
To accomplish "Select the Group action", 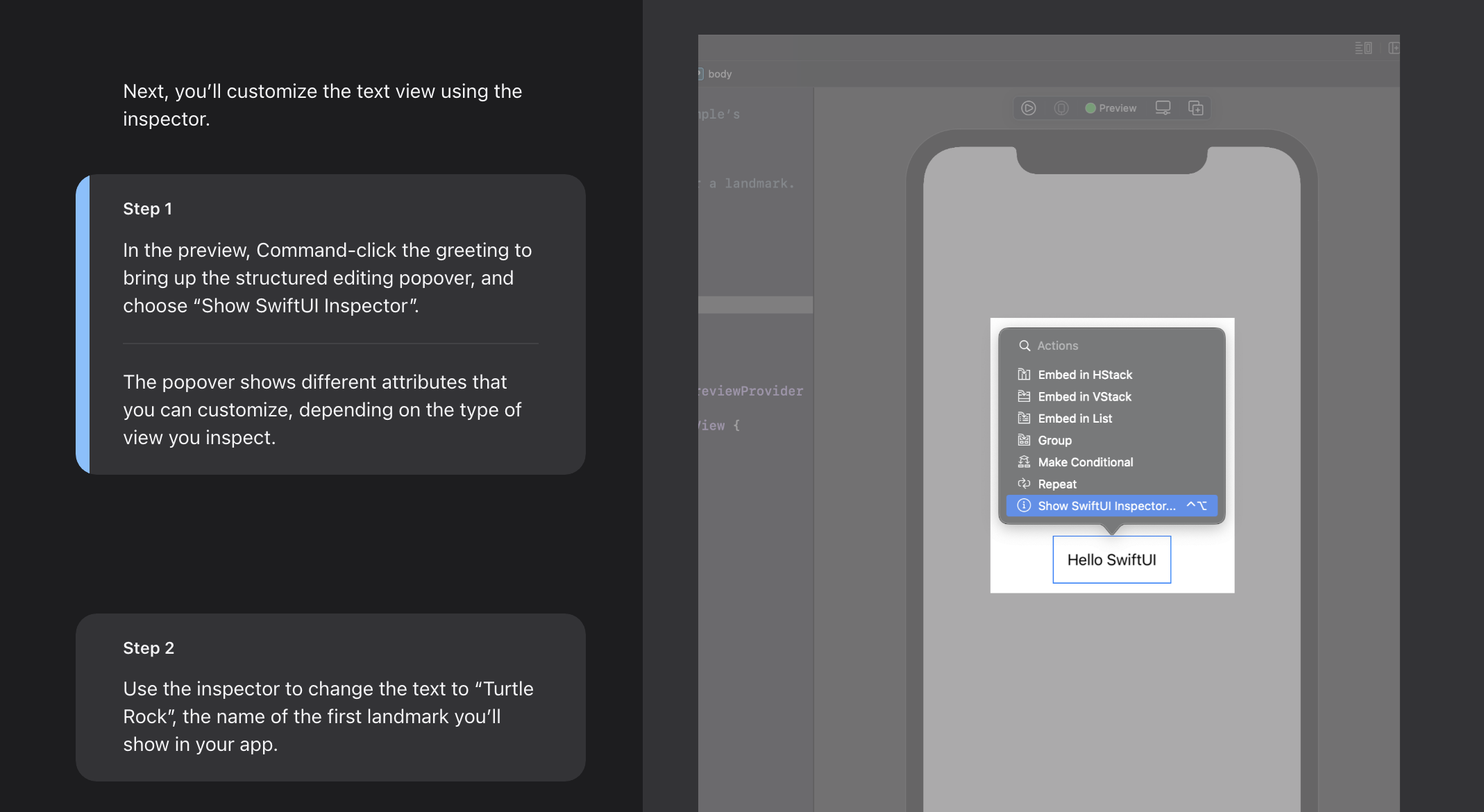I will (1054, 441).
